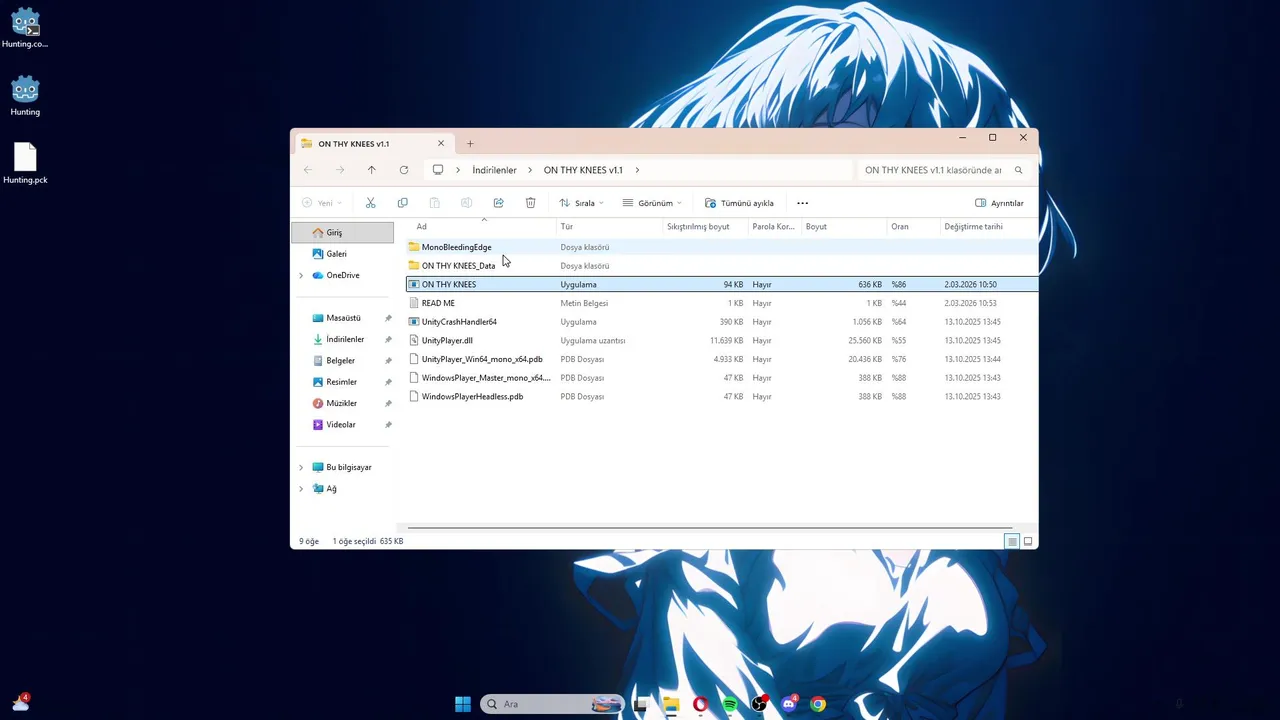Select the UnityCrashHandler64 file

click(722, 322)
